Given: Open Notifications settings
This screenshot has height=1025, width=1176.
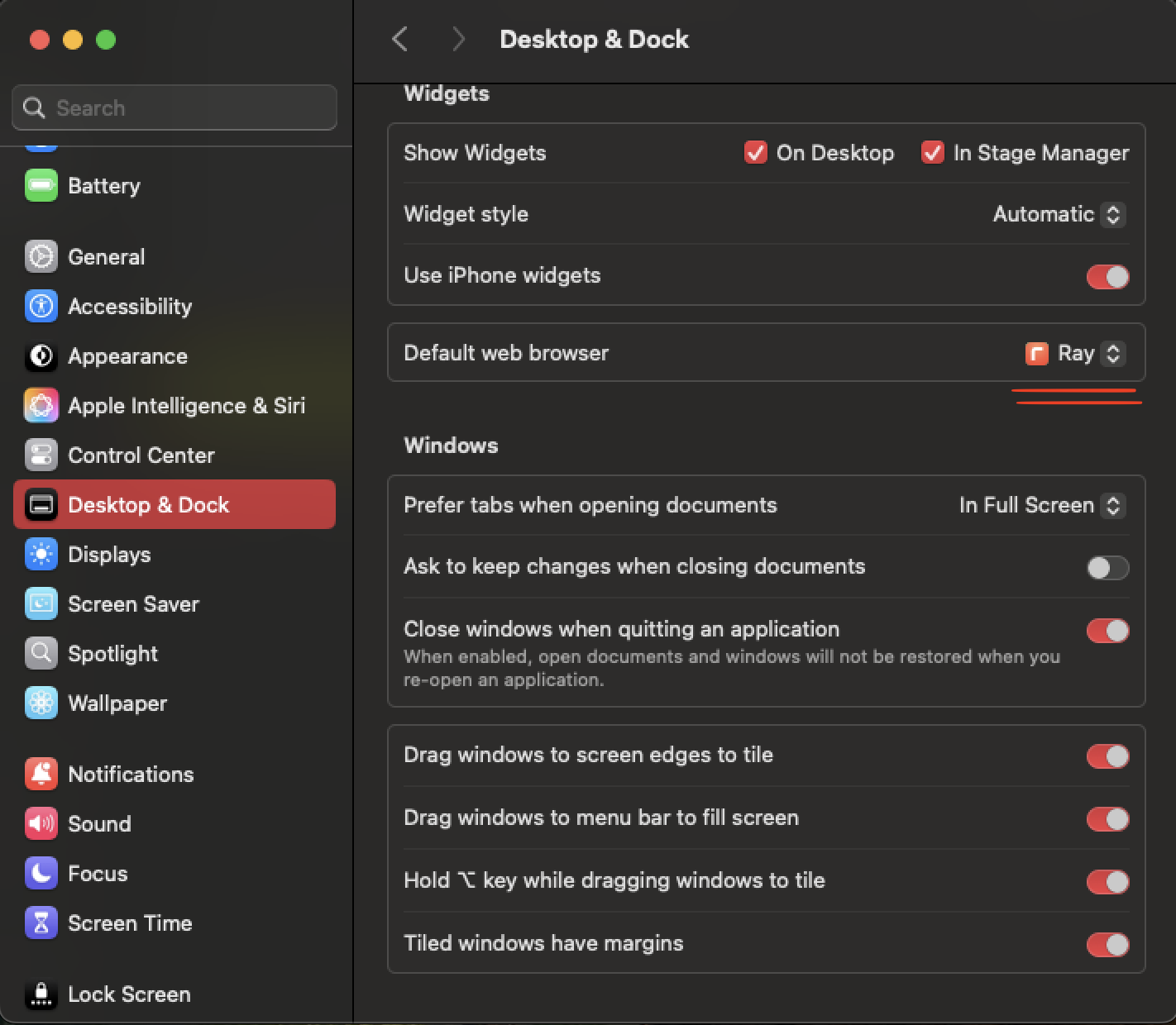Looking at the screenshot, I should click(x=174, y=775).
